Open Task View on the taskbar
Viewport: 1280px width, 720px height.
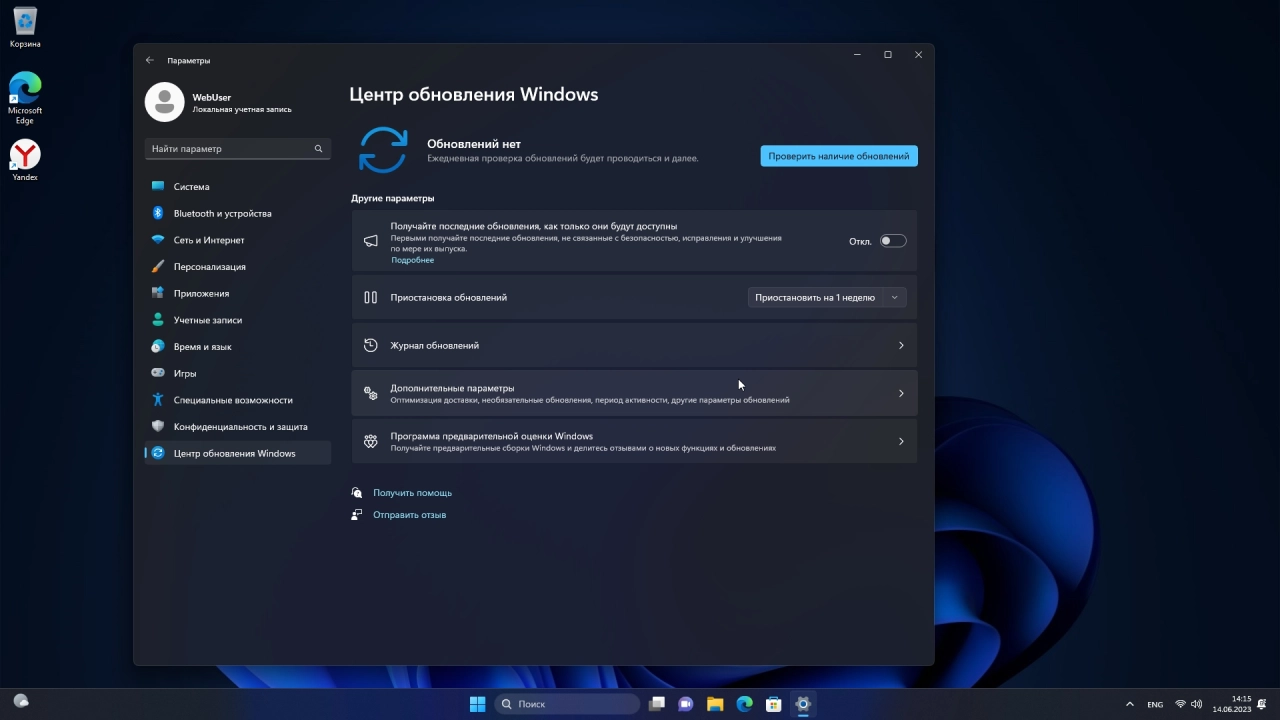pos(657,704)
